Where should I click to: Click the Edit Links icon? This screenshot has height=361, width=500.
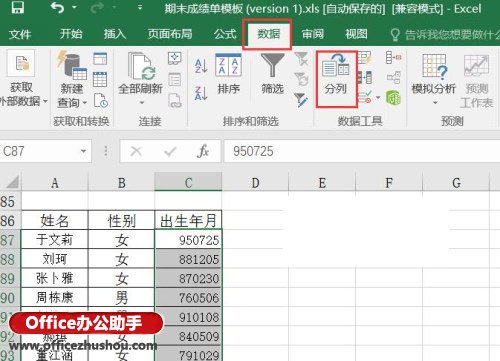pos(175,100)
